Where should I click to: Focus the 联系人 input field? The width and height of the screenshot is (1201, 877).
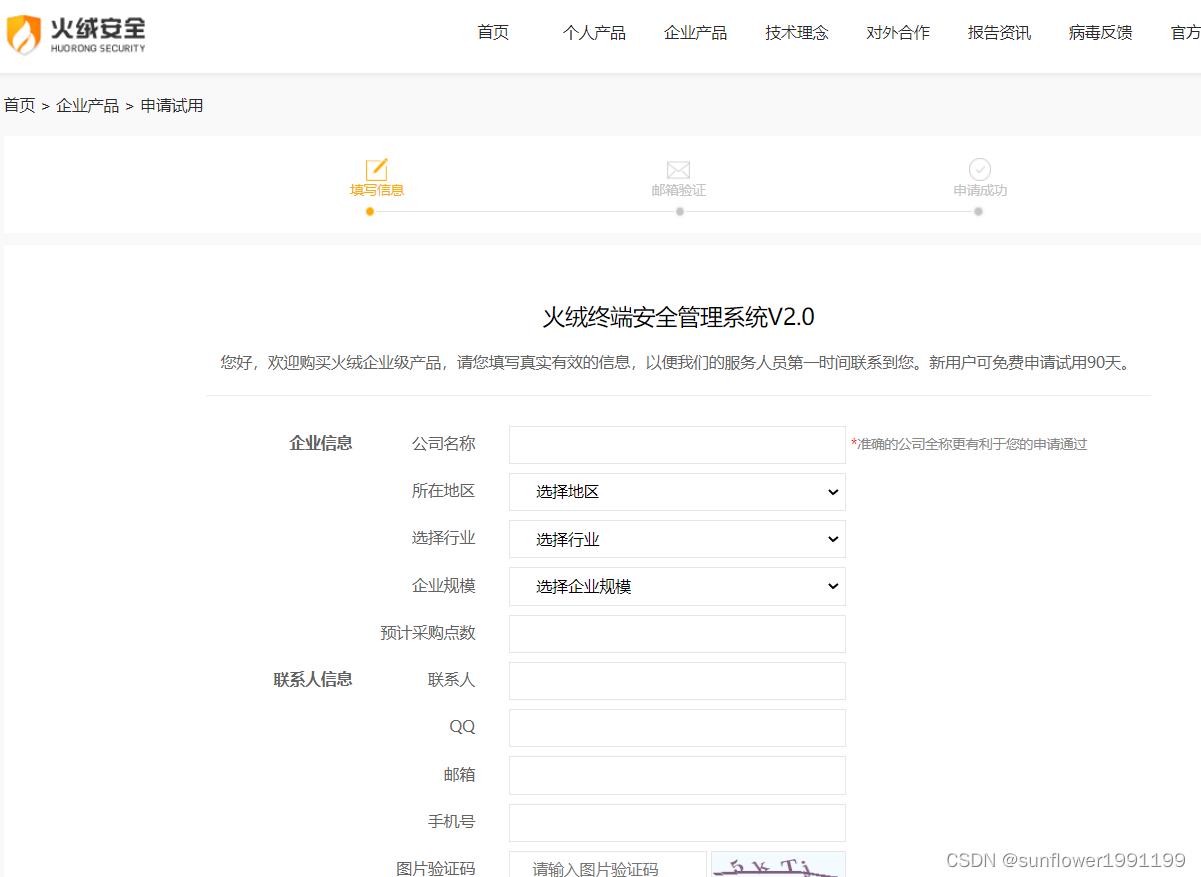tap(677, 681)
